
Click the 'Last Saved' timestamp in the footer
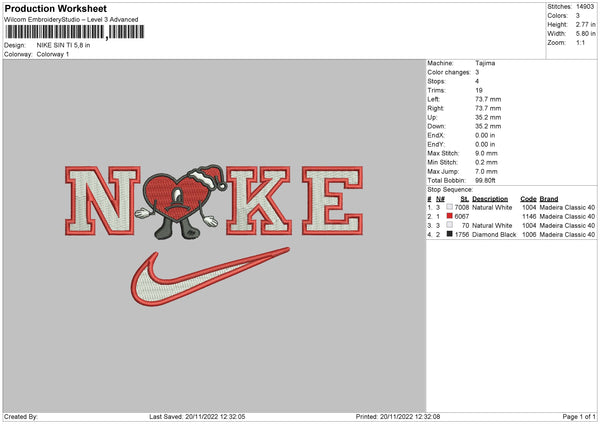(197, 417)
